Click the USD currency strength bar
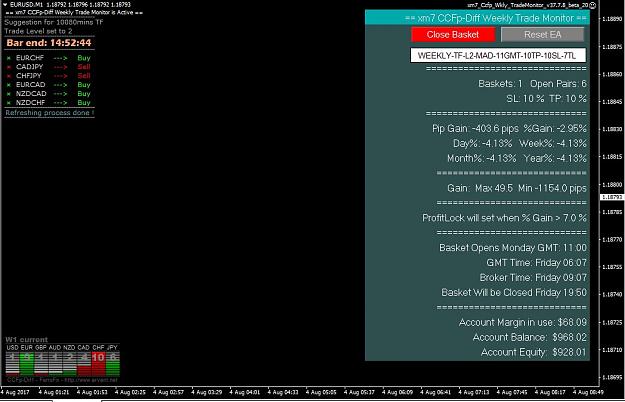Viewport: 625px width, 402px height. [12, 364]
